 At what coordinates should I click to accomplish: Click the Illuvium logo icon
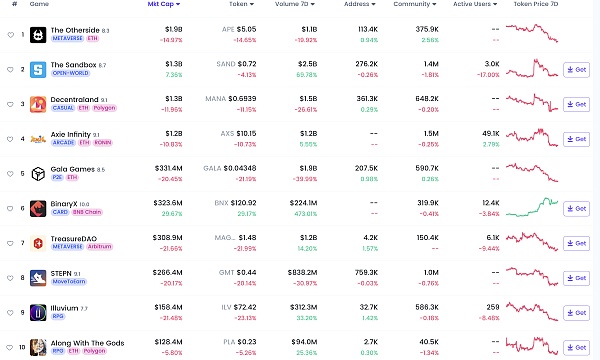tap(38, 313)
